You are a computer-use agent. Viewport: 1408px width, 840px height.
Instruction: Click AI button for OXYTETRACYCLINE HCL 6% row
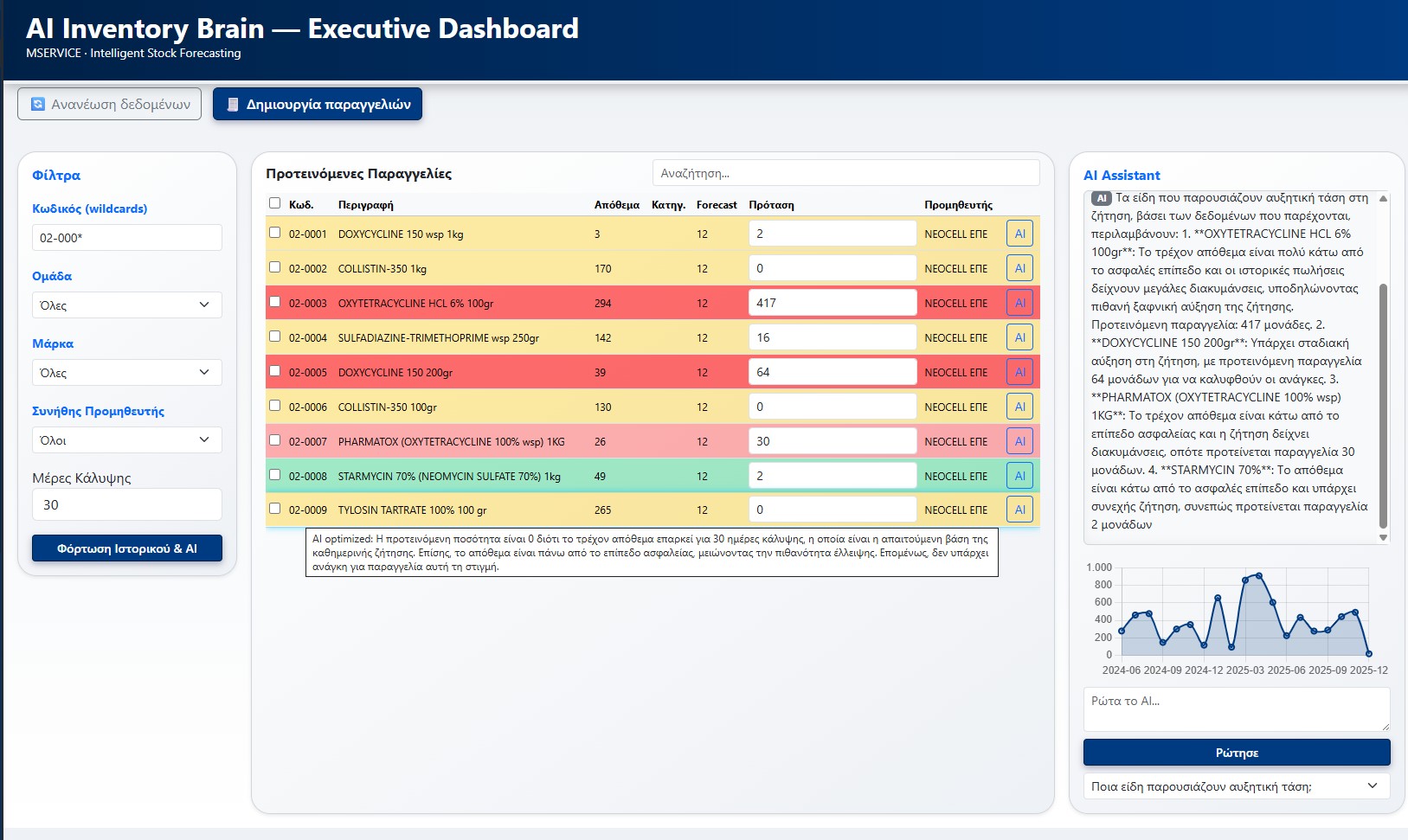click(x=1019, y=303)
